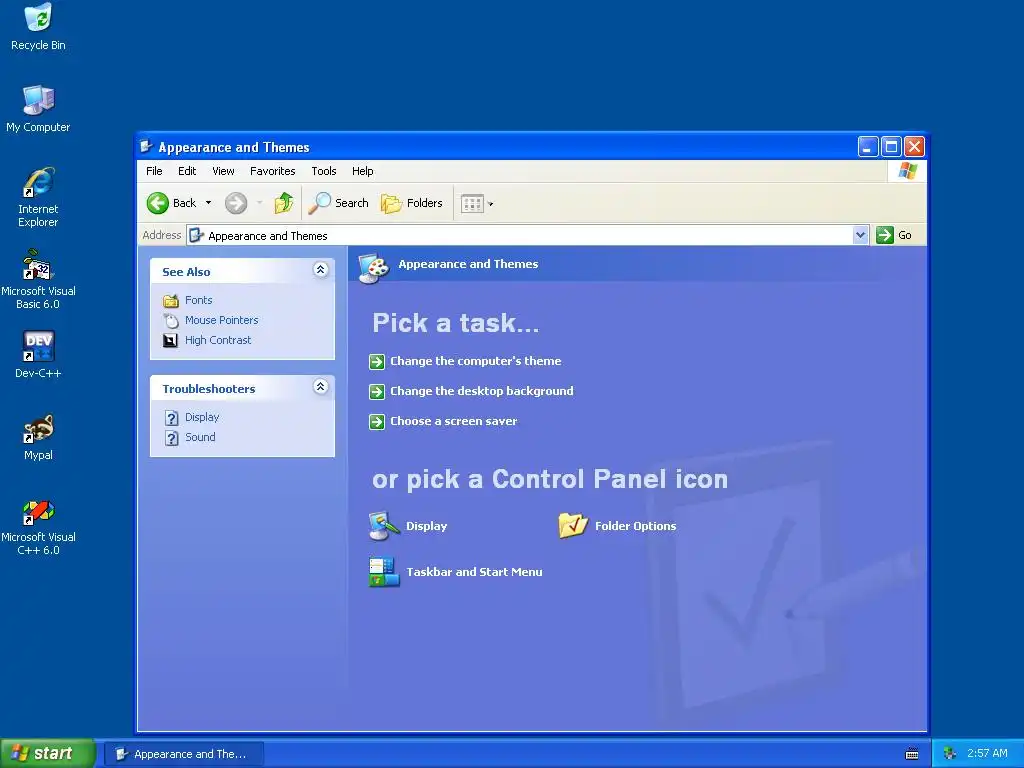Click the 2:57 AM clock
The image size is (1024, 768).
point(987,754)
